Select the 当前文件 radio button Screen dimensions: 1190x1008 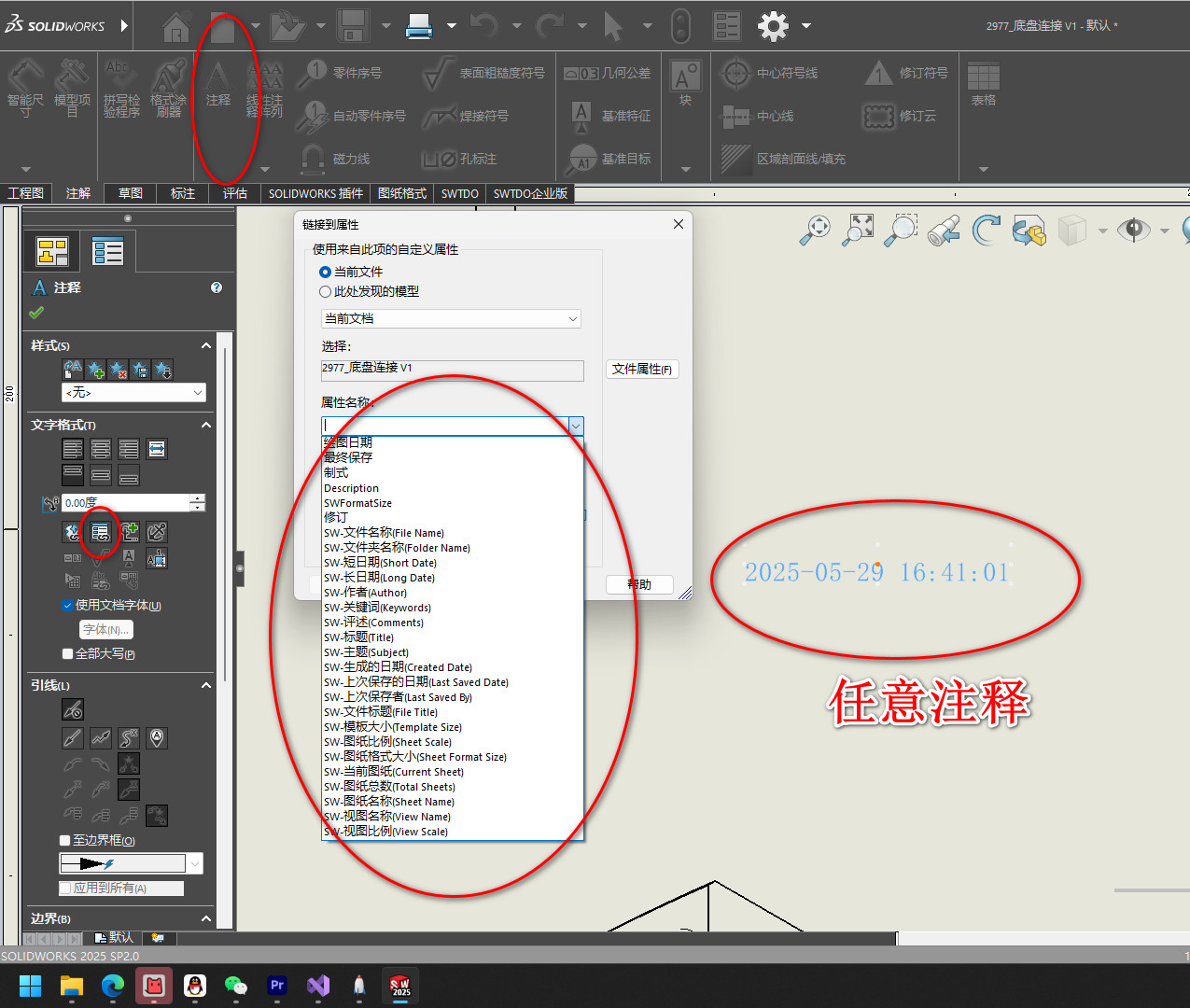coord(326,272)
